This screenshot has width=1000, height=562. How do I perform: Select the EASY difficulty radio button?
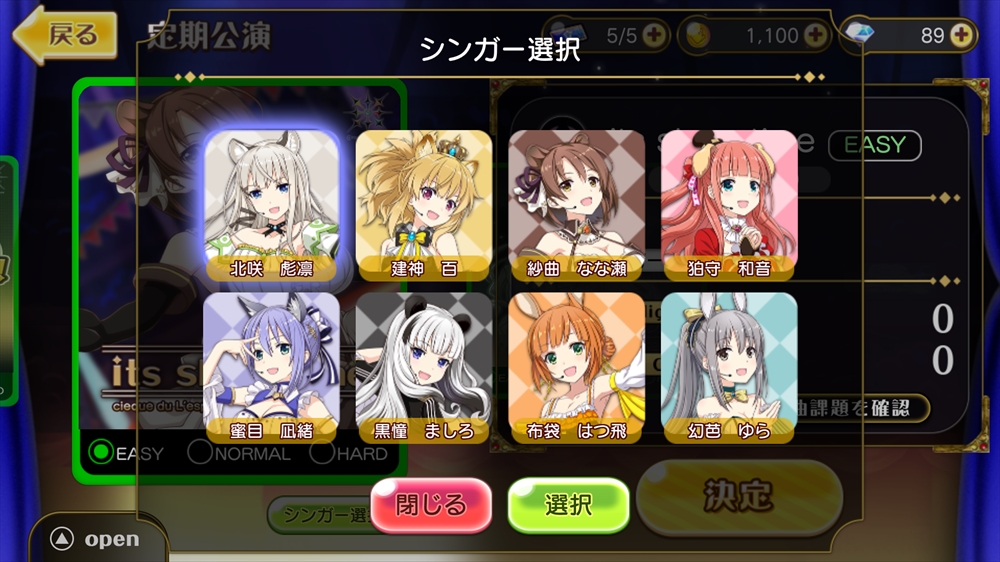click(x=101, y=452)
